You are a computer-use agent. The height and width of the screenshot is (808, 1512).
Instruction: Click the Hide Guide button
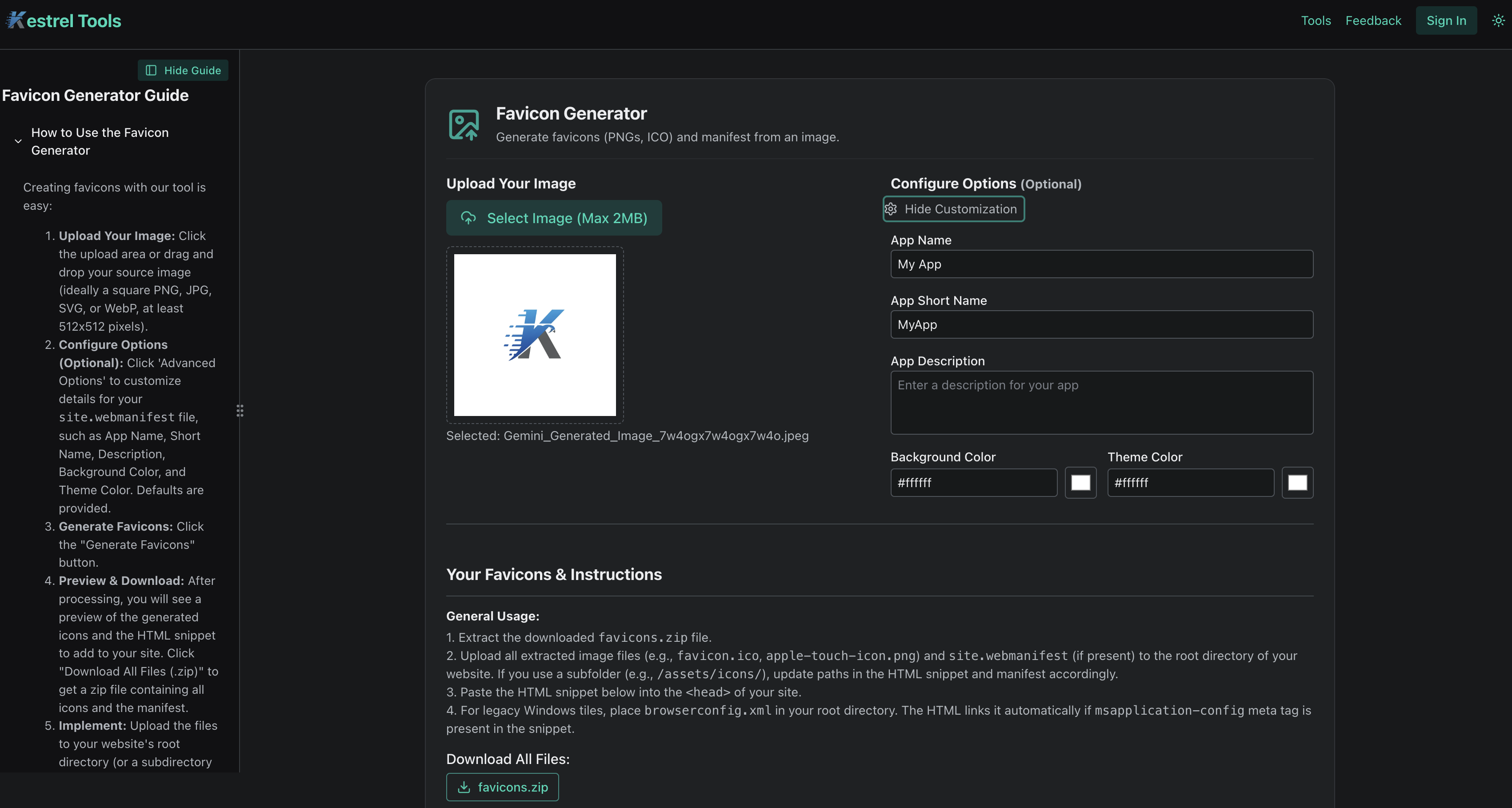click(183, 70)
